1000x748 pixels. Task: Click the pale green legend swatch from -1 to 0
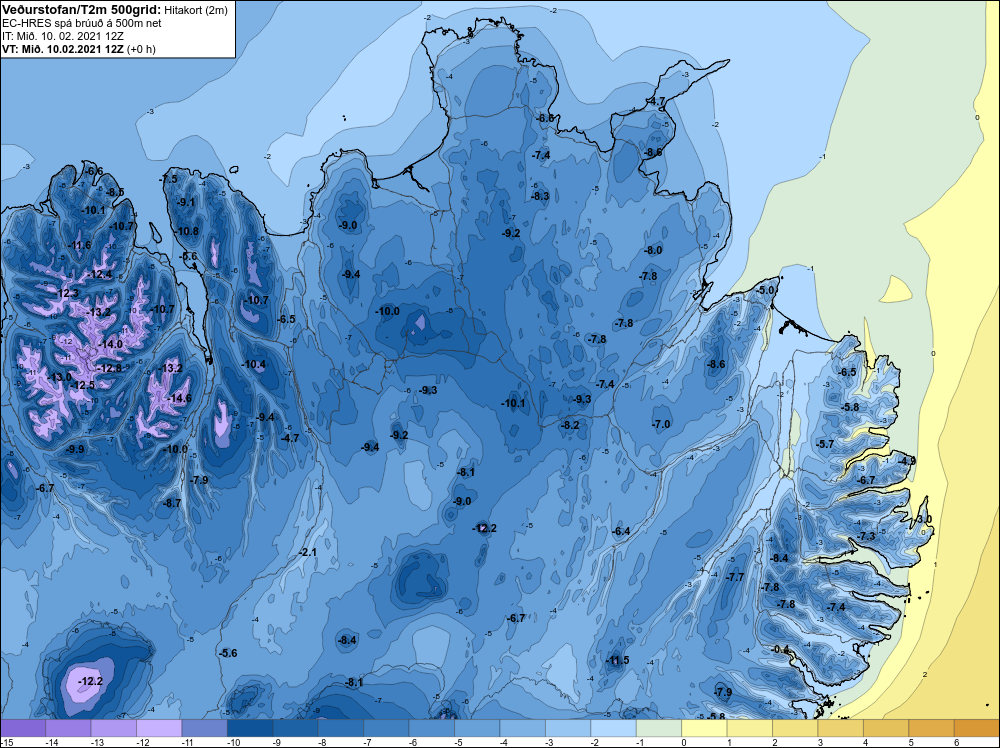(x=659, y=728)
